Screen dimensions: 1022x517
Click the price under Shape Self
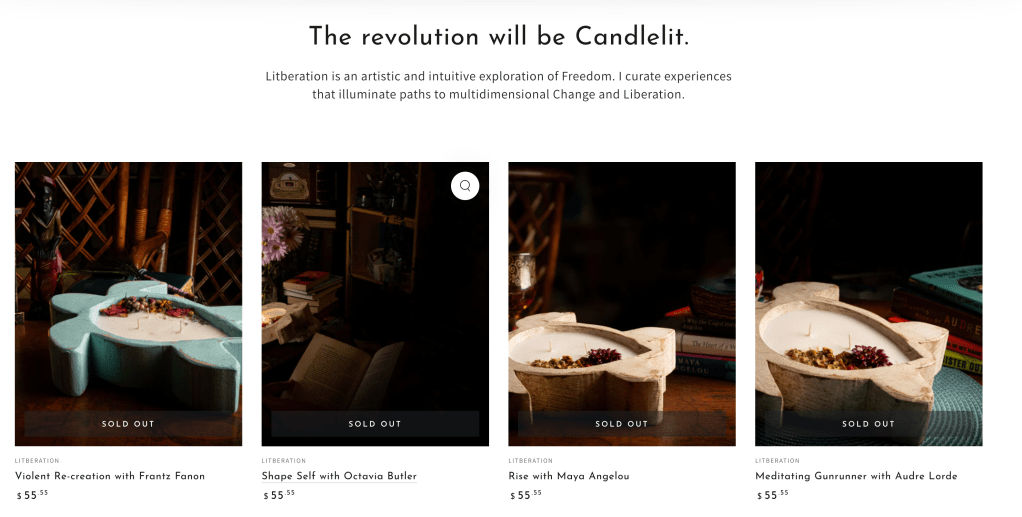tap(277, 495)
